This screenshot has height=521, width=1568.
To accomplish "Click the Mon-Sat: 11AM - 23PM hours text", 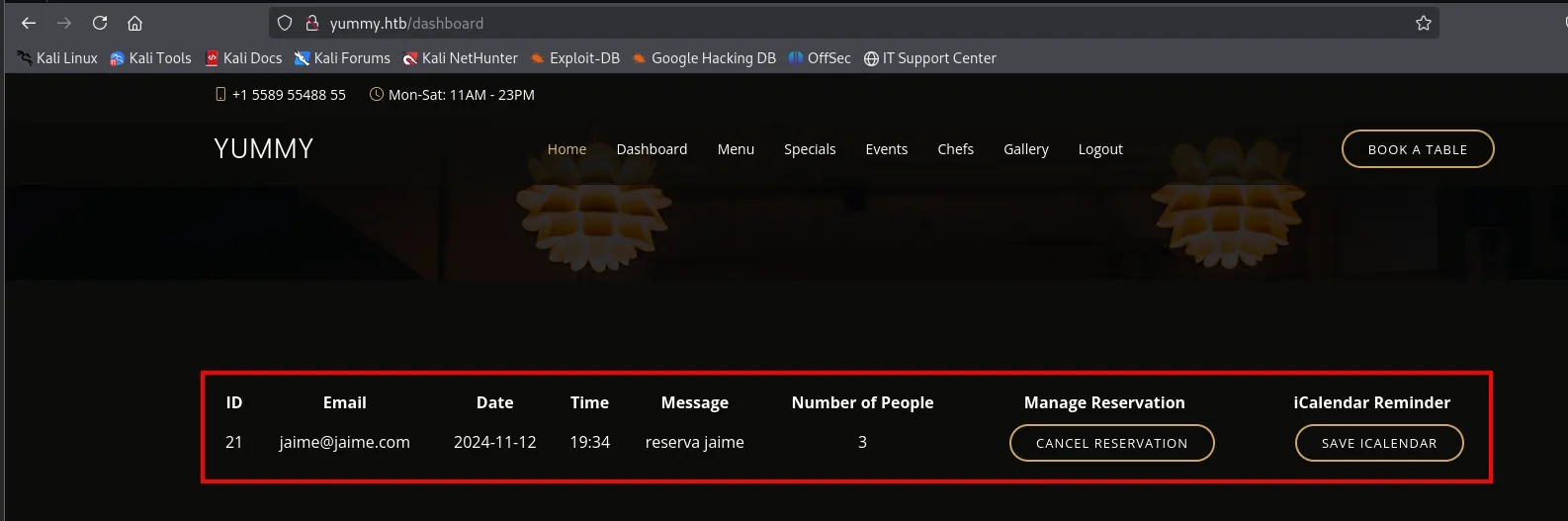I will tap(462, 95).
